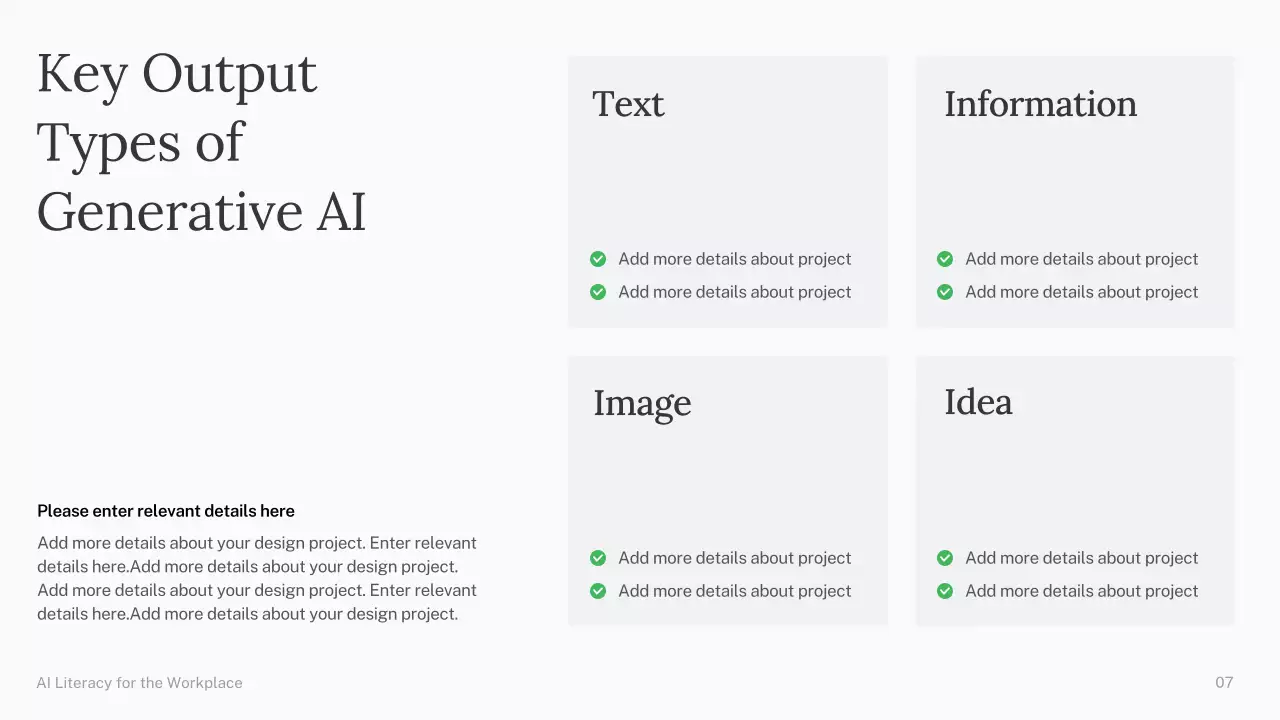Select the second green checkmark in Idea card

click(x=945, y=591)
